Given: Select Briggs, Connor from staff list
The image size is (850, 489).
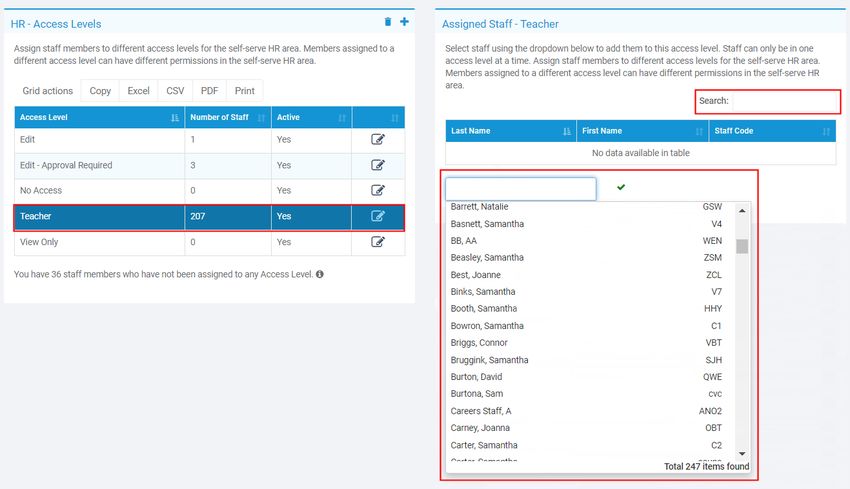Looking at the screenshot, I should tap(479, 343).
